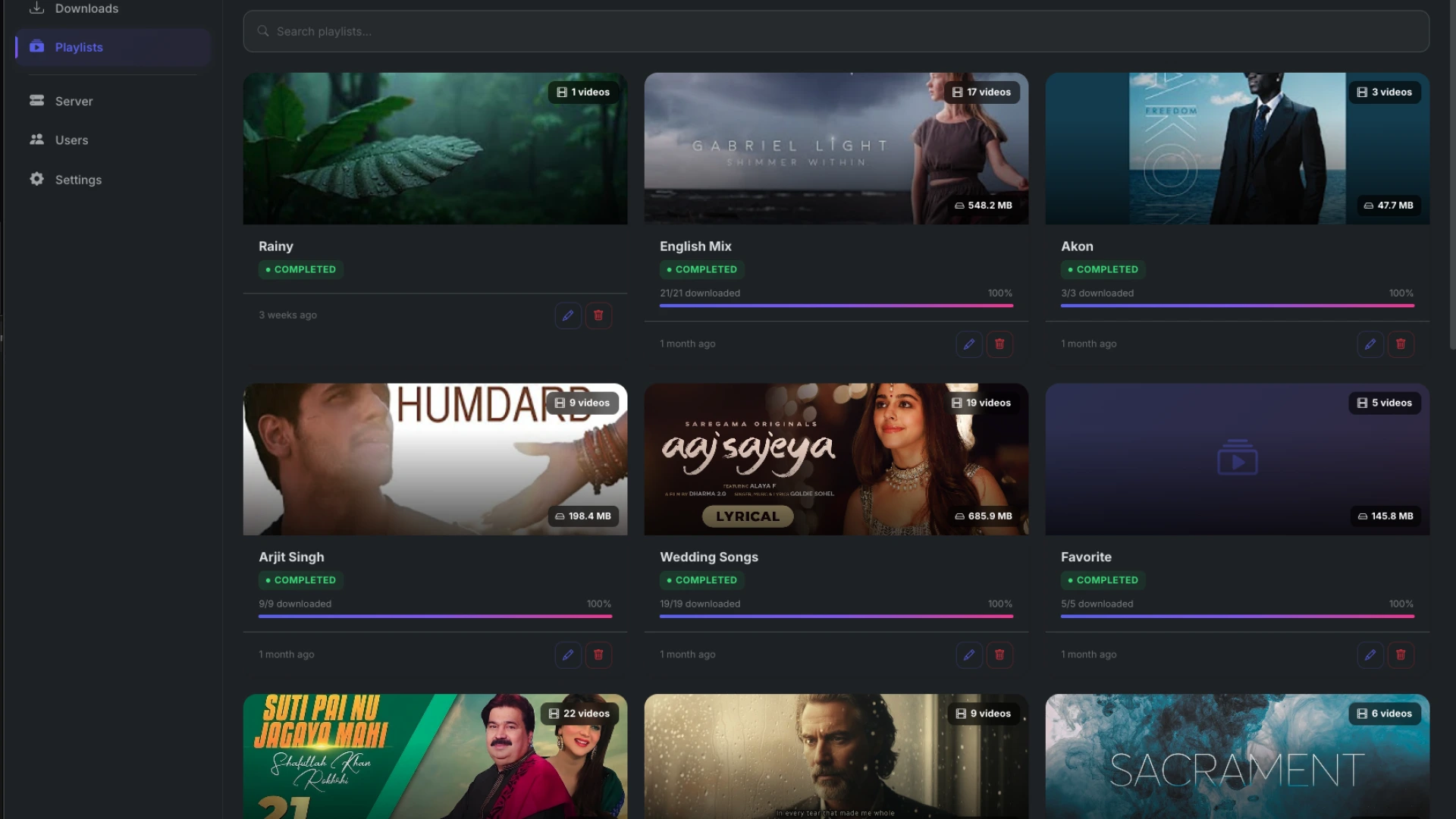1456x819 pixels.
Task: Delete the Favorite playlist
Action: tap(1401, 655)
